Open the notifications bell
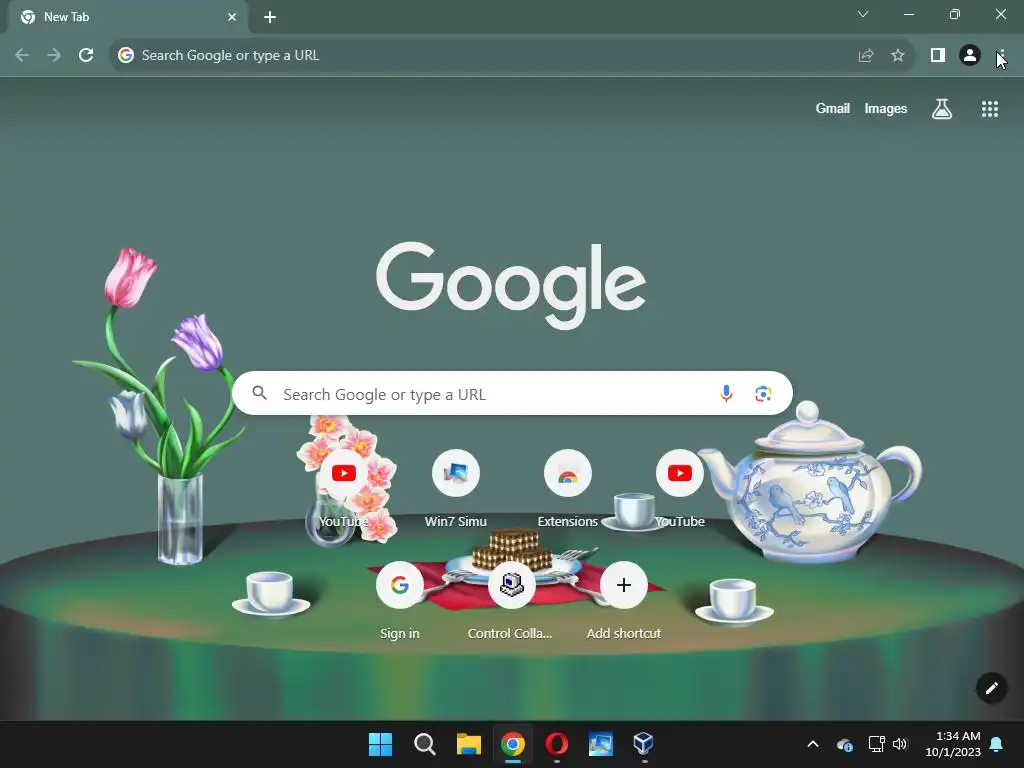The width and height of the screenshot is (1024, 768). pos(997,744)
